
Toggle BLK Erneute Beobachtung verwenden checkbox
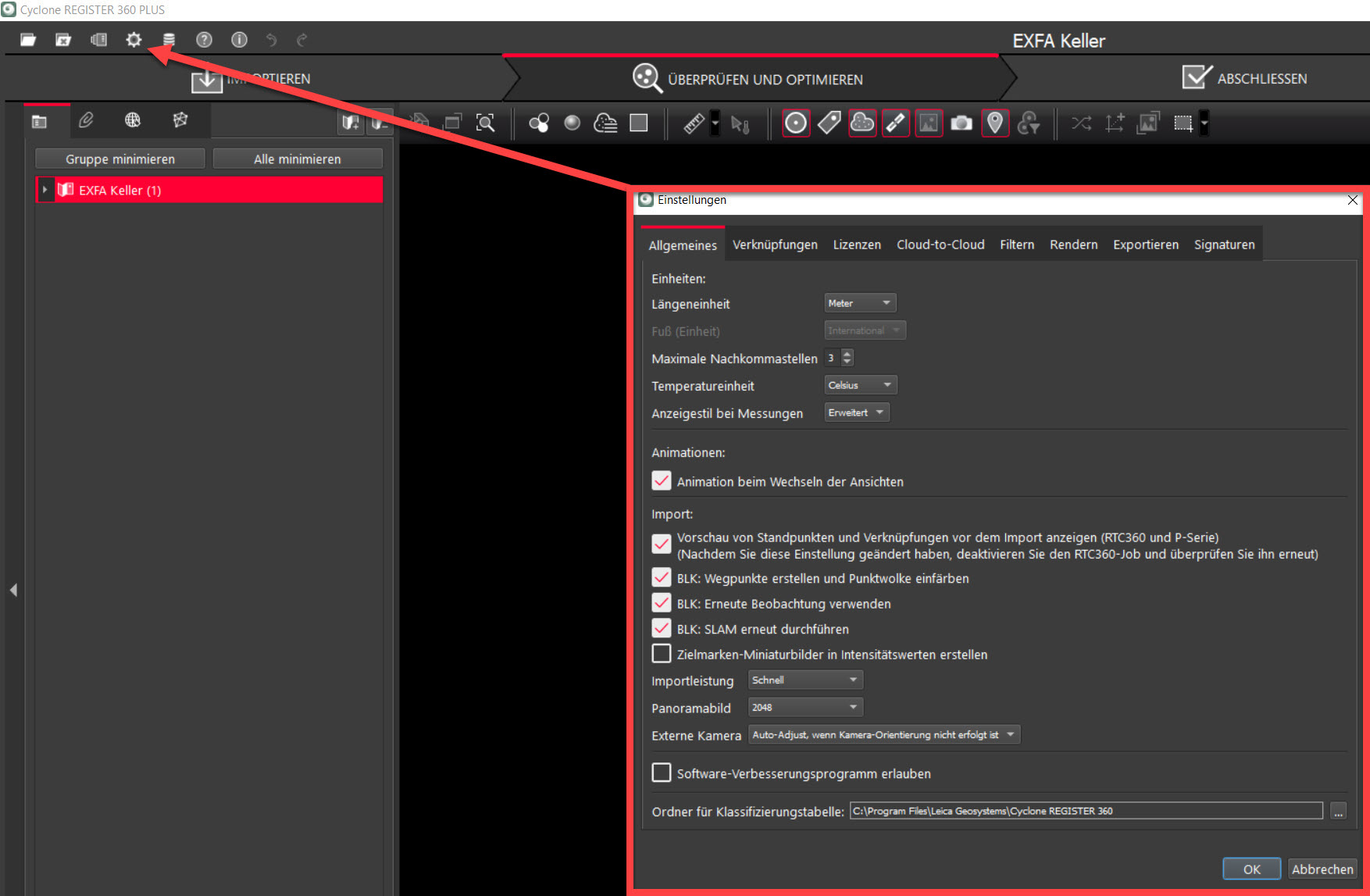pyautogui.click(x=662, y=603)
